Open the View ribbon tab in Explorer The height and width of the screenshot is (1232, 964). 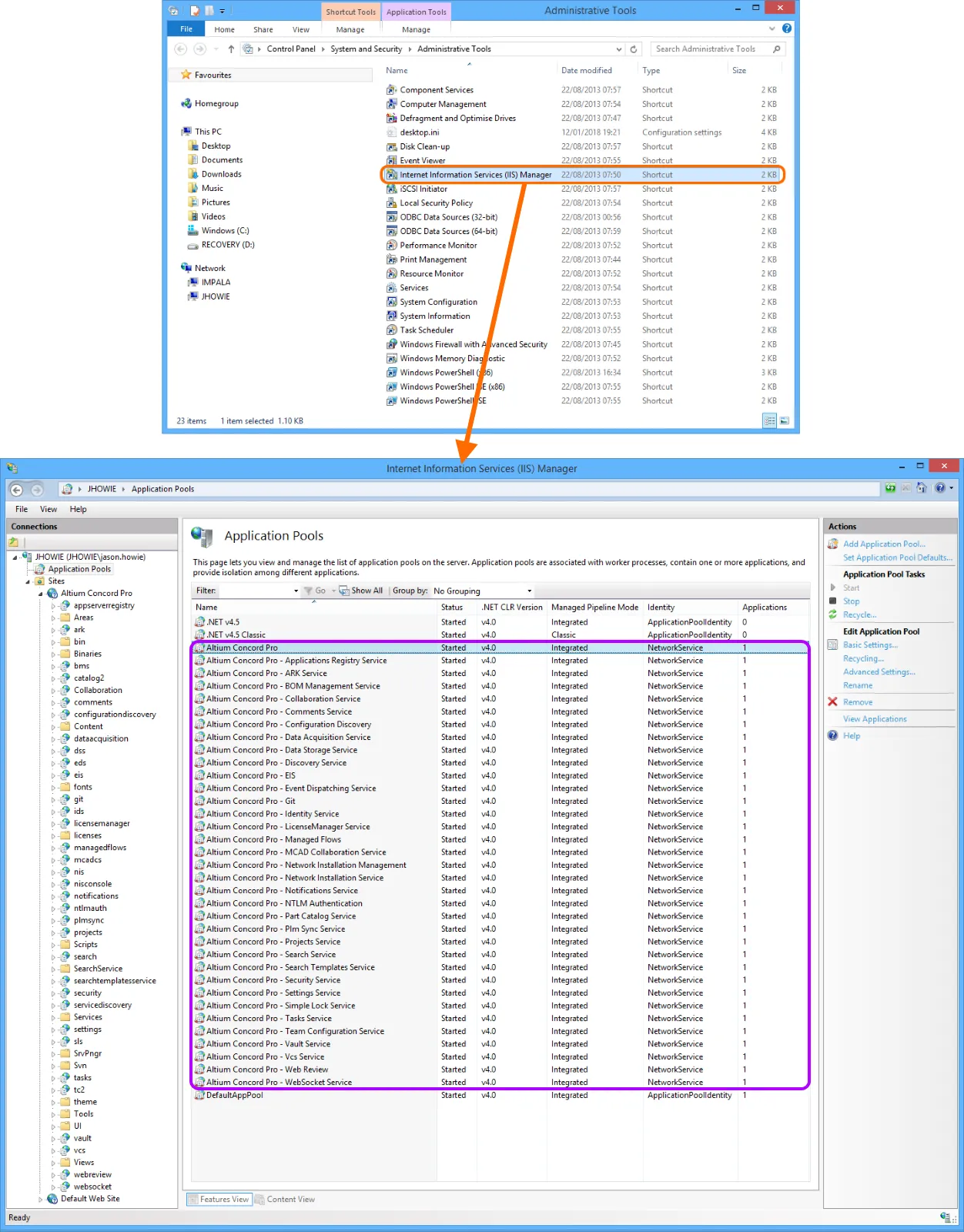301,29
